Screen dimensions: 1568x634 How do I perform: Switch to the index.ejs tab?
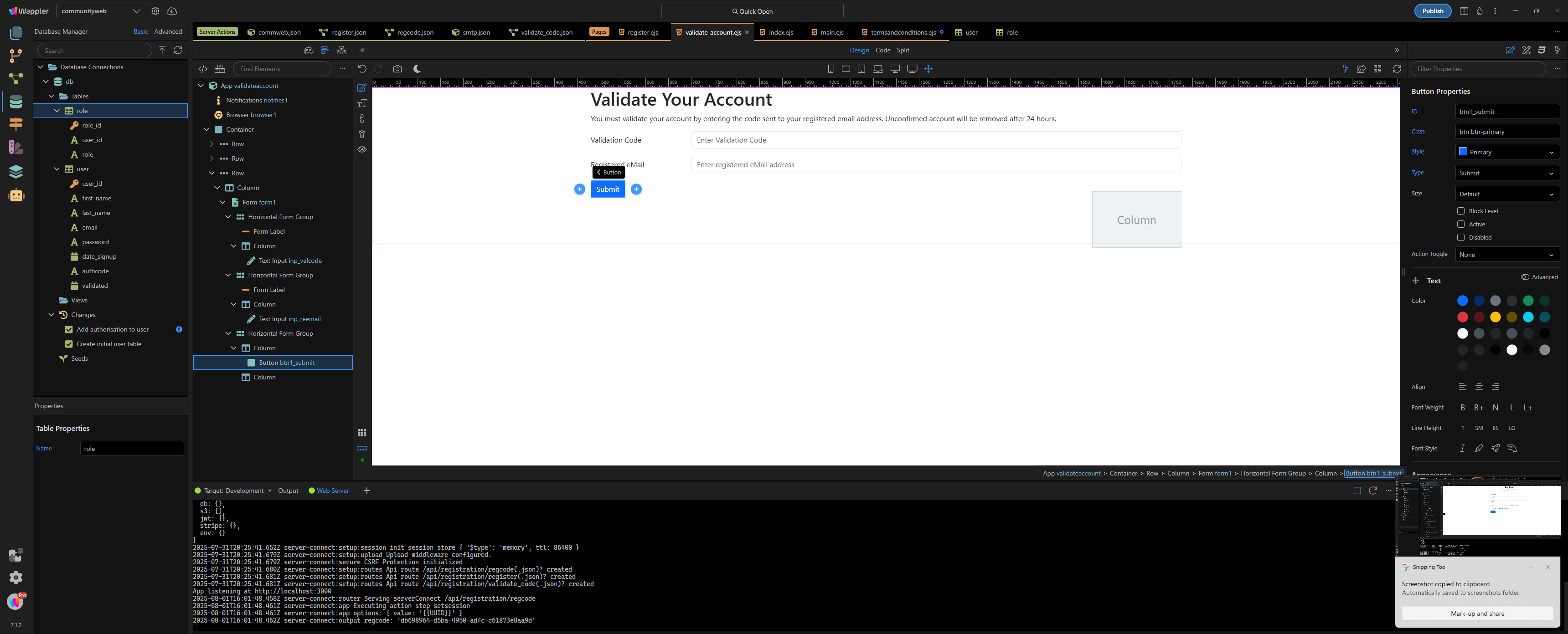pos(776,32)
